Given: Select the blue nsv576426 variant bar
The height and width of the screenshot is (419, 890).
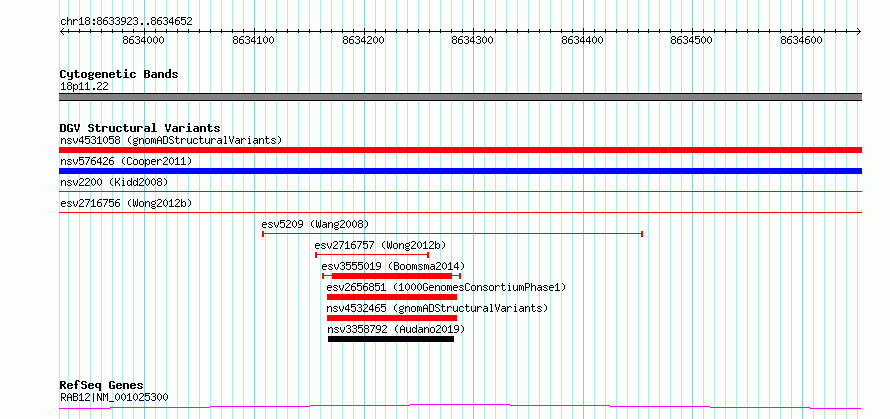Looking at the screenshot, I should click(x=460, y=171).
